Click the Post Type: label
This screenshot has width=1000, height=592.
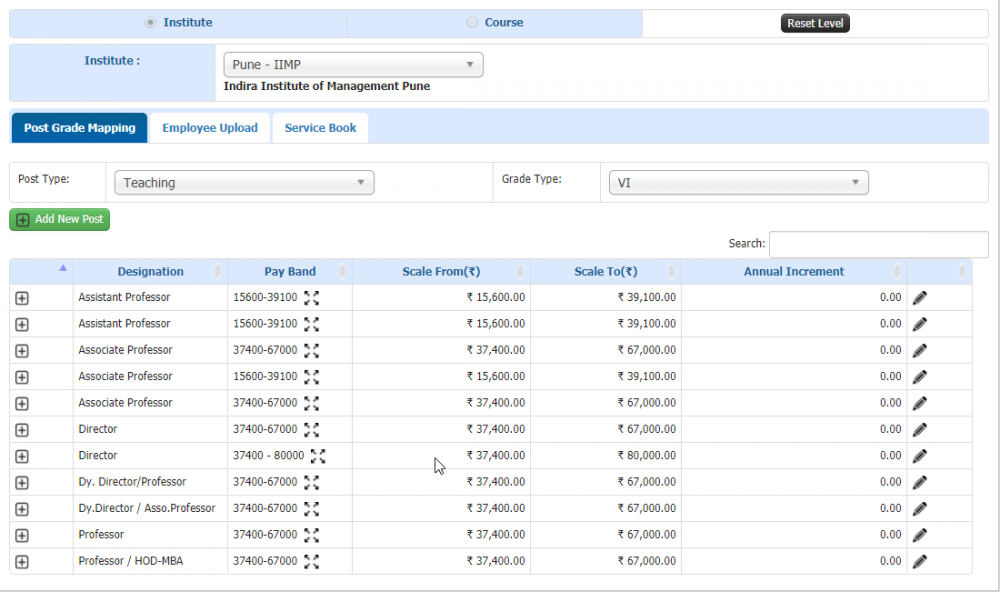click(x=43, y=179)
